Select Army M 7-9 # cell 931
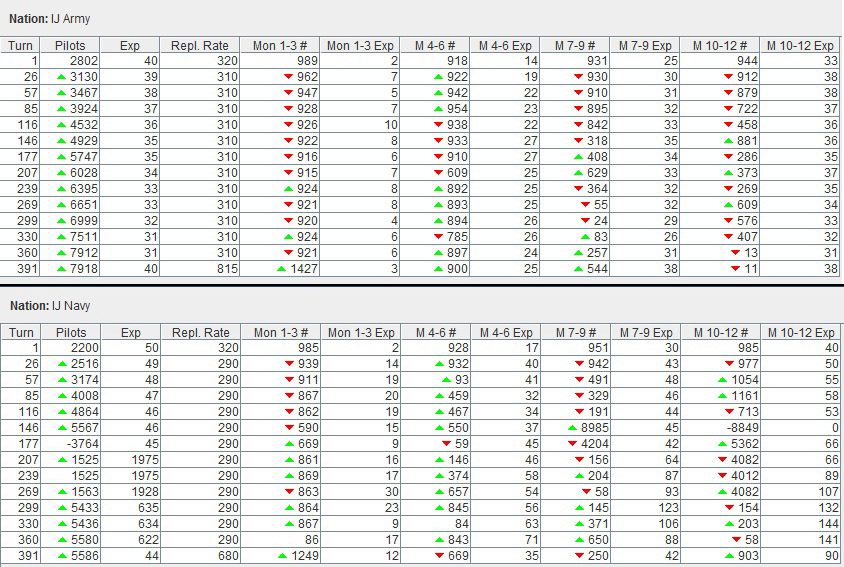 click(575, 61)
